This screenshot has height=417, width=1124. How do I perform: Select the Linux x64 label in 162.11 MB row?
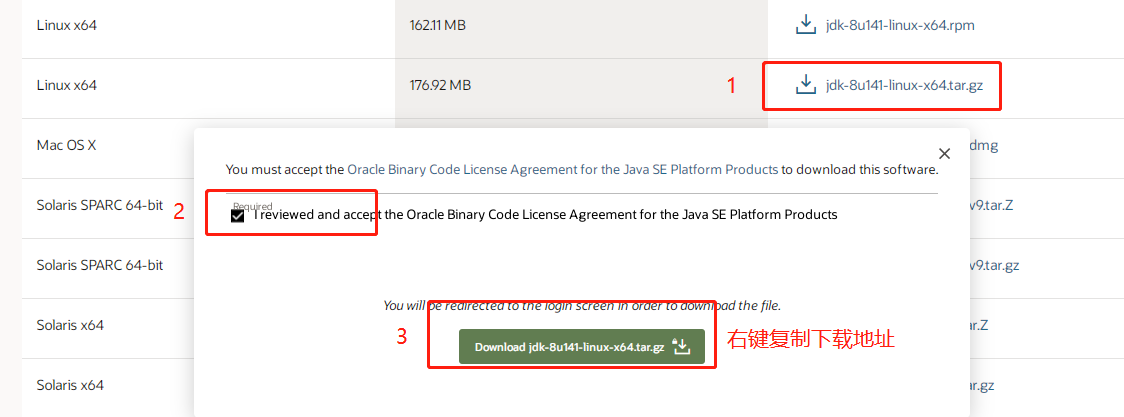coord(67,25)
